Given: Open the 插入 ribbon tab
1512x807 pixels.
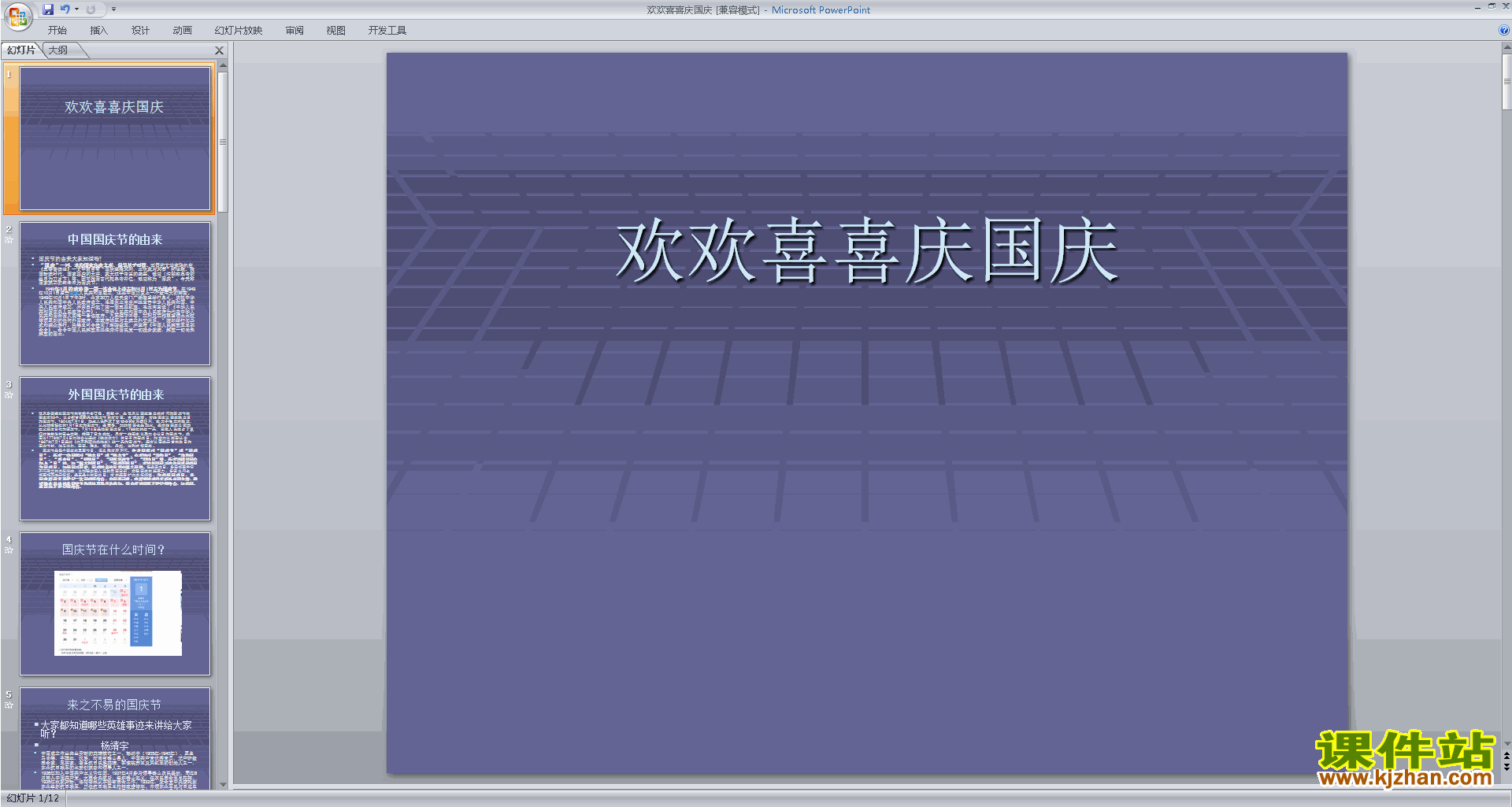Looking at the screenshot, I should (98, 30).
